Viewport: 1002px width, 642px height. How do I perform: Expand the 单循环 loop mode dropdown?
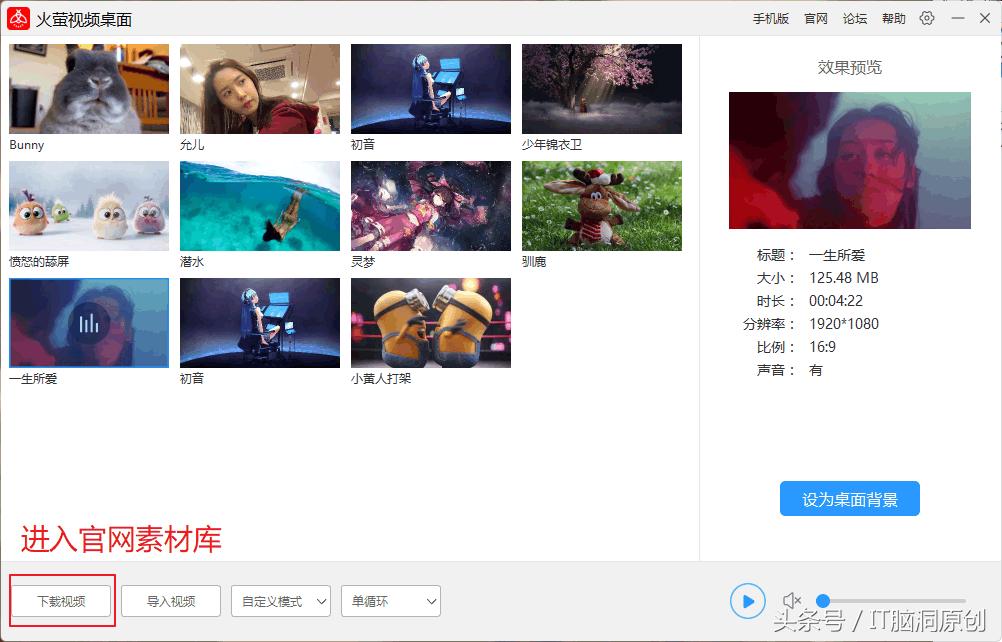[x=390, y=601]
